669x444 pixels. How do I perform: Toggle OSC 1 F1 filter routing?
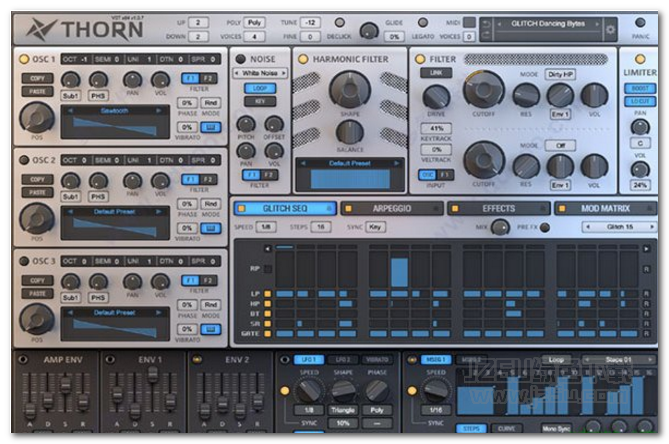(x=190, y=78)
